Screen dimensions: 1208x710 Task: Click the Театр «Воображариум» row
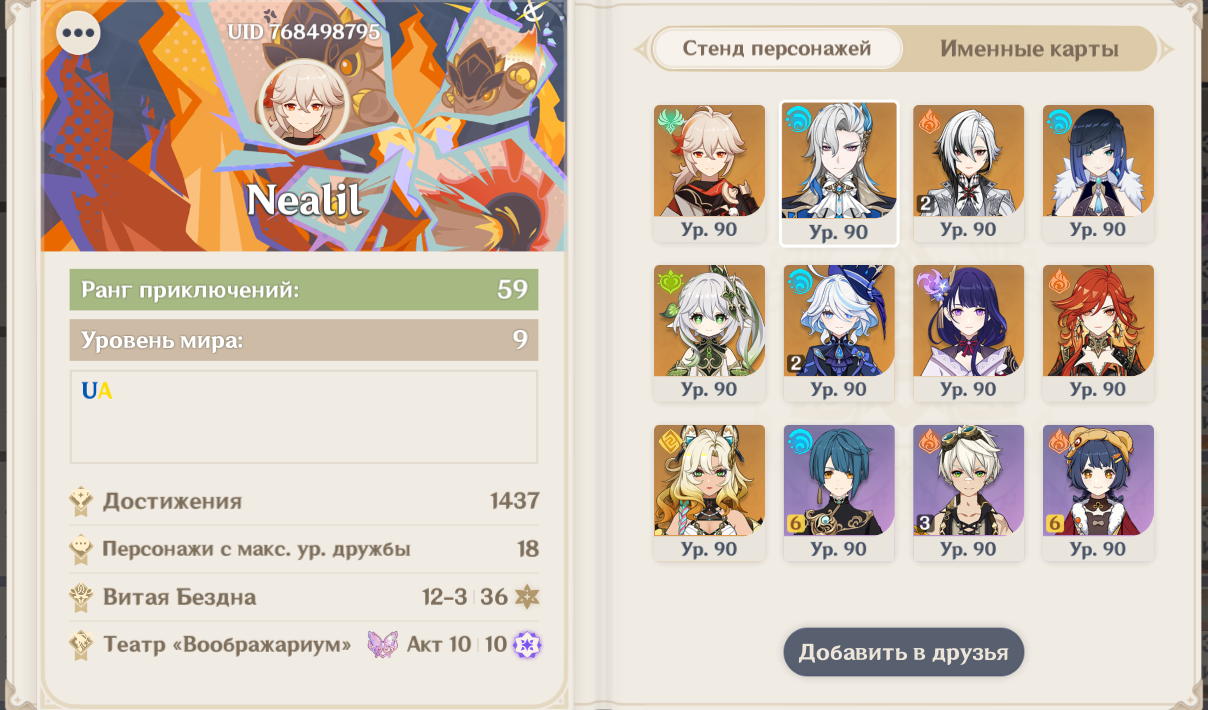[304, 645]
